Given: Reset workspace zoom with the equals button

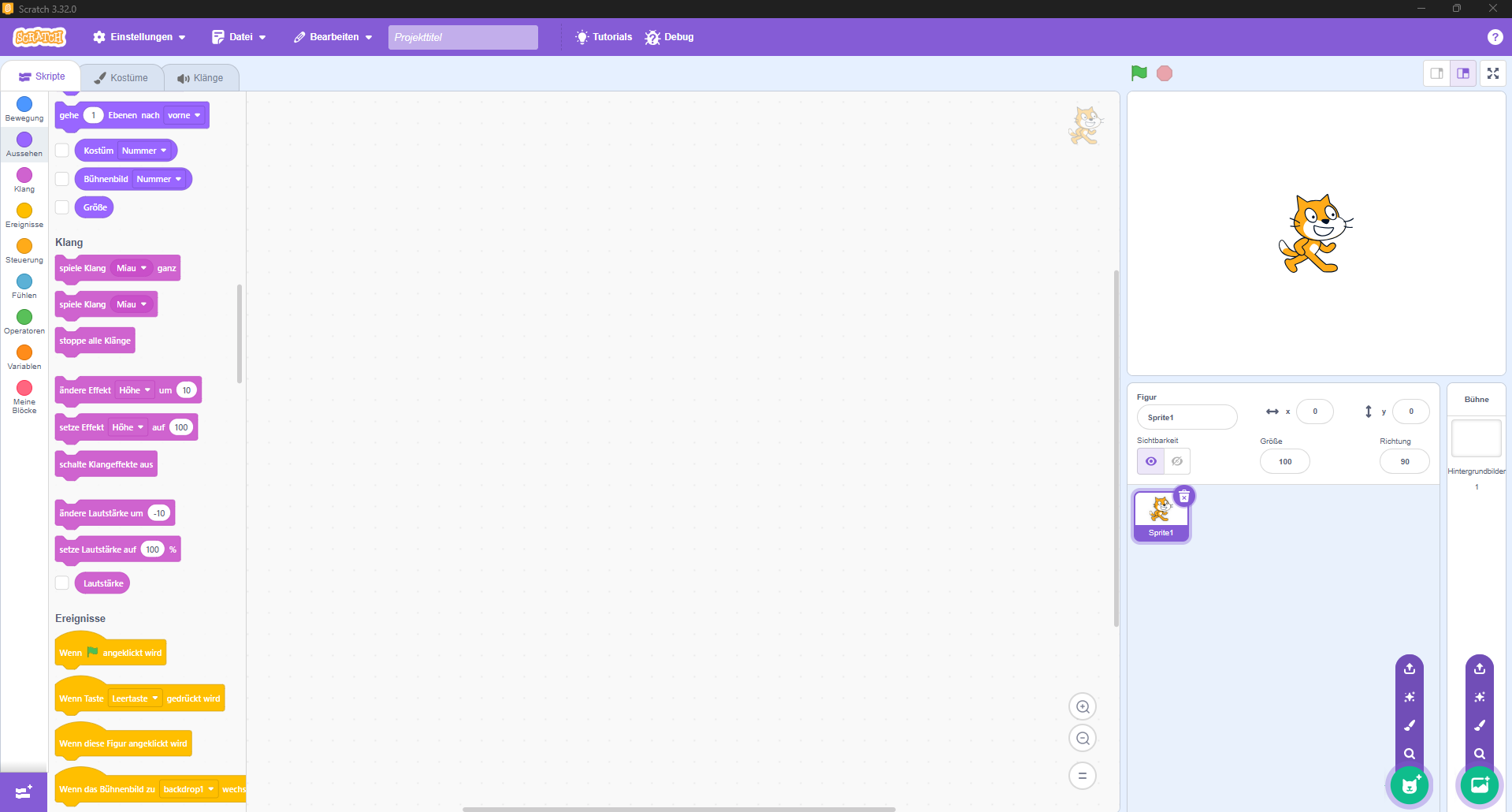Looking at the screenshot, I should [1083, 776].
